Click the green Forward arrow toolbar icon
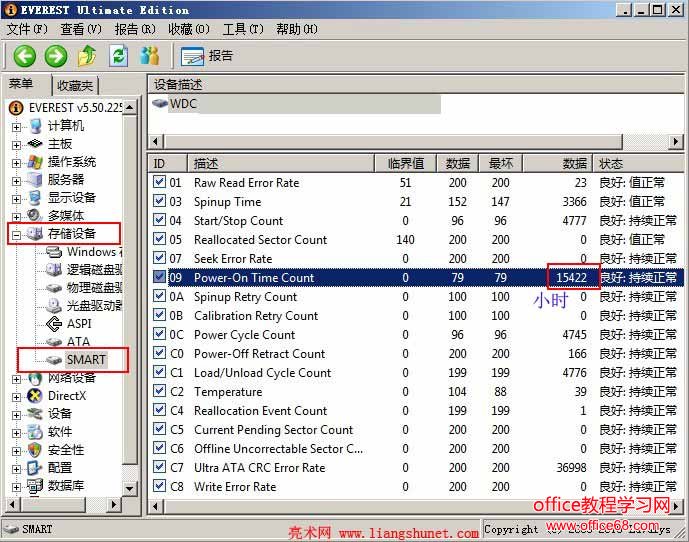 coord(56,56)
